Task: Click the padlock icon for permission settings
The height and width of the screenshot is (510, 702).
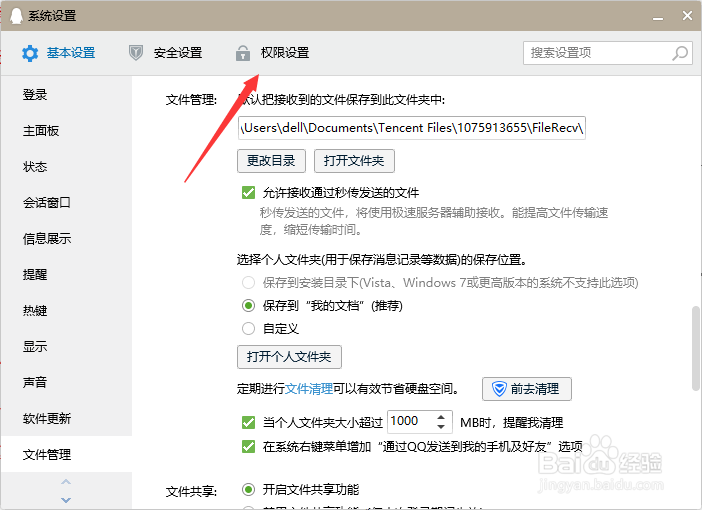Action: coord(243,53)
